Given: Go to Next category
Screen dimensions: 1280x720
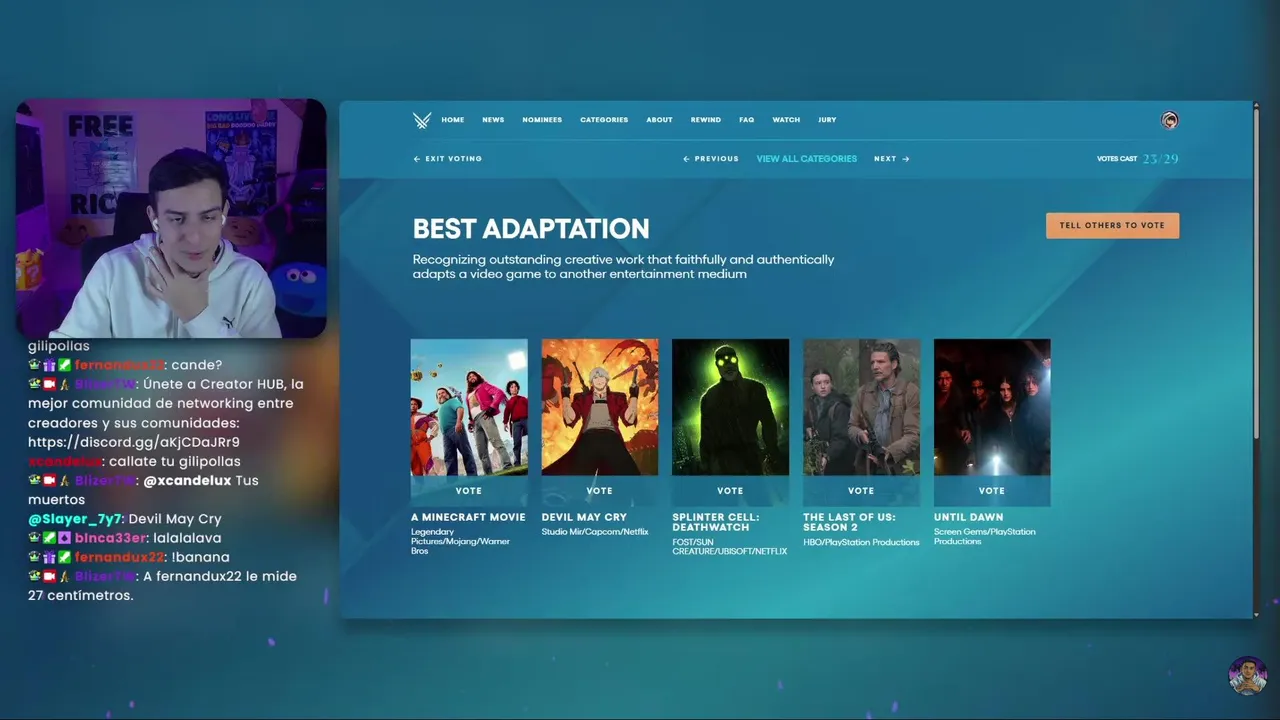Looking at the screenshot, I should tap(892, 159).
